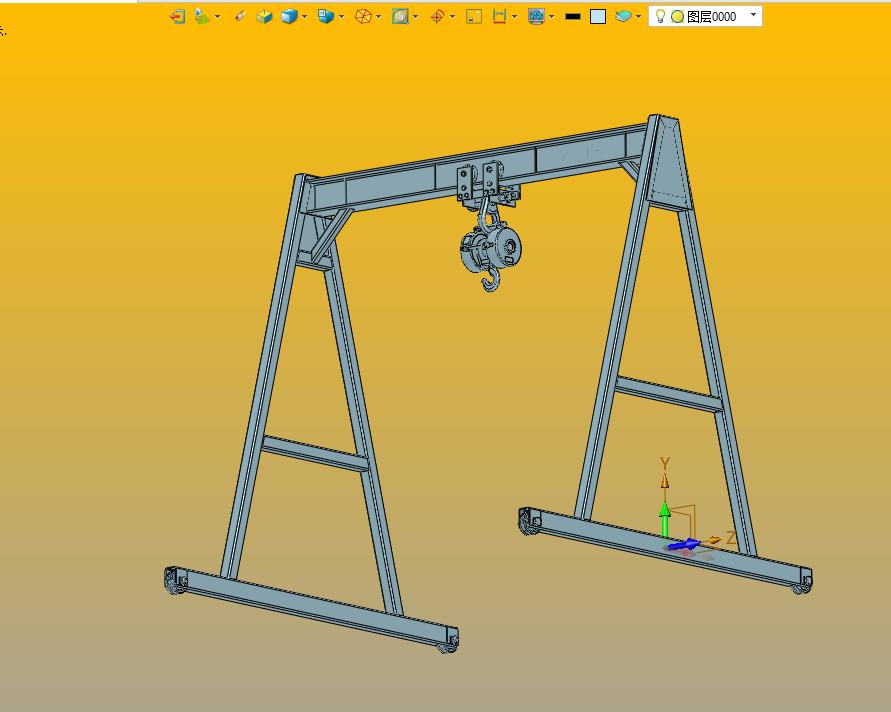Click the view orientation cube icon
This screenshot has width=891, height=712.
click(326, 16)
